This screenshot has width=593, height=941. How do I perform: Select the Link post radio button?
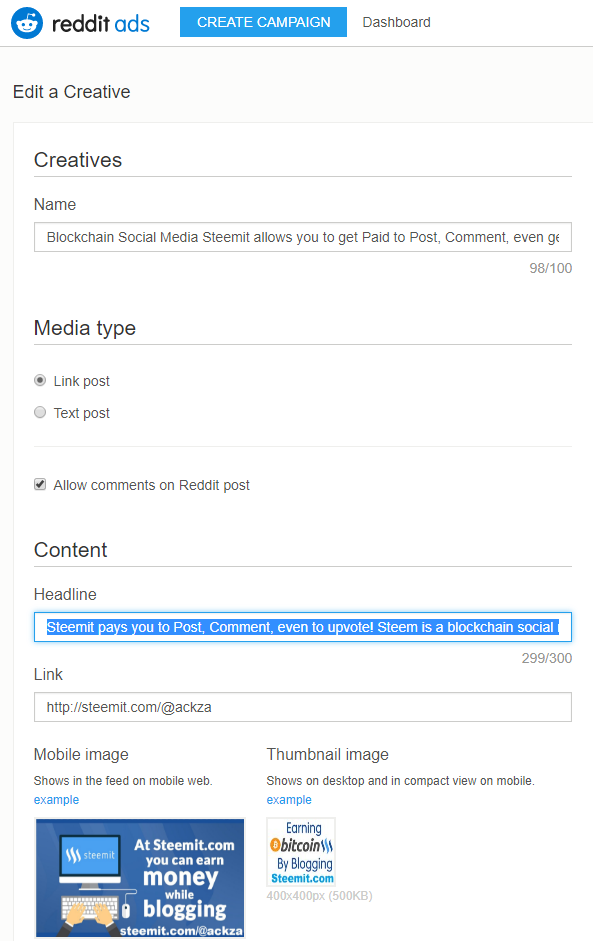[40, 380]
